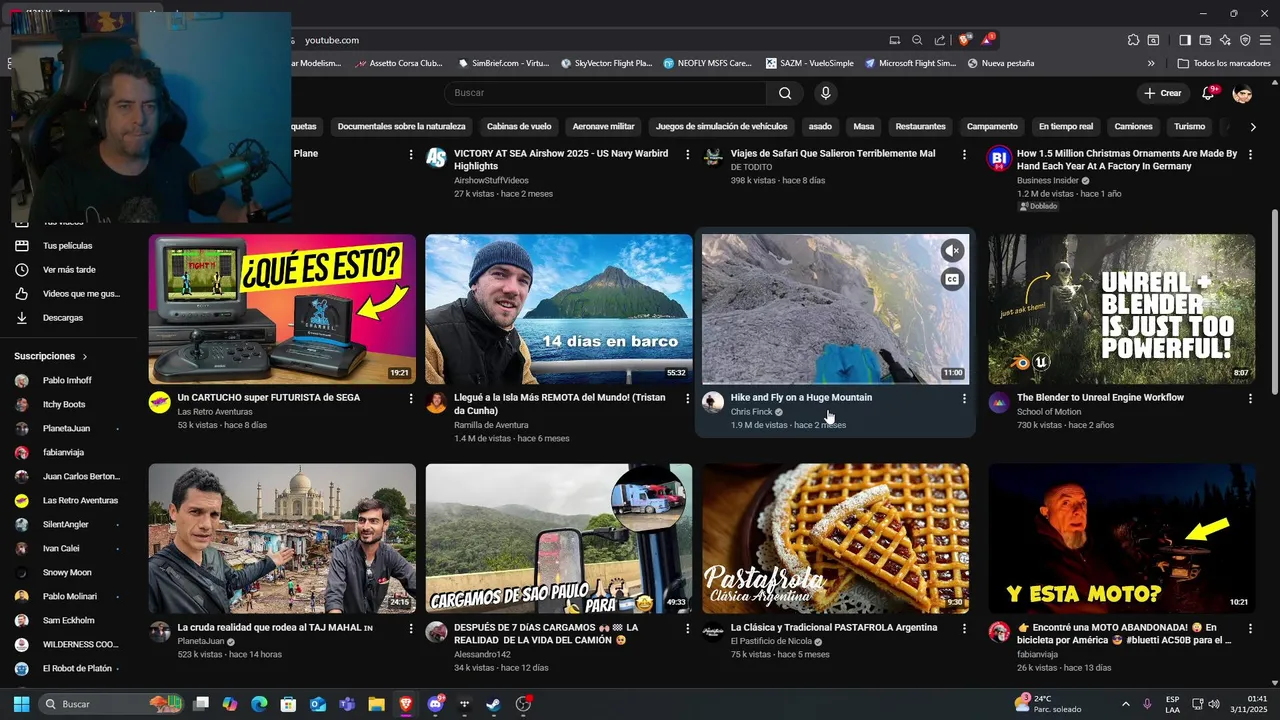Viewport: 1280px width, 720px height.
Task: Open options for VICTORY AT SEA Airshow video
Action: tap(687, 154)
